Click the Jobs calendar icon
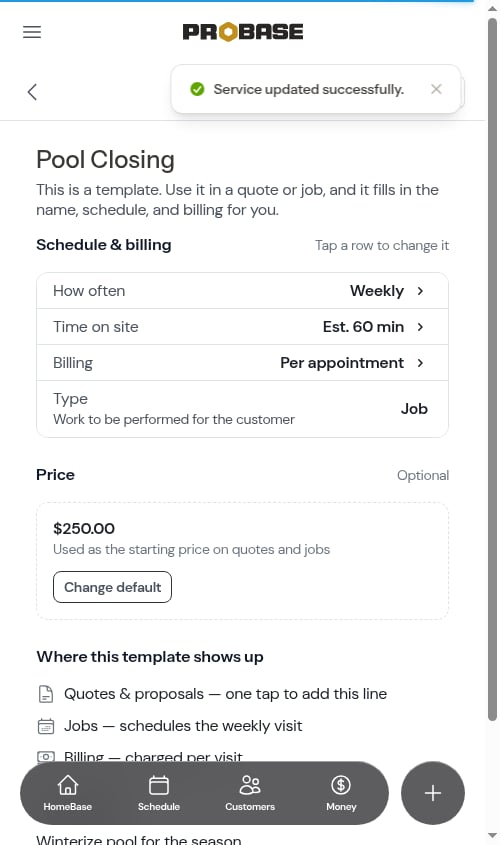500x845 pixels. pyautogui.click(x=46, y=726)
